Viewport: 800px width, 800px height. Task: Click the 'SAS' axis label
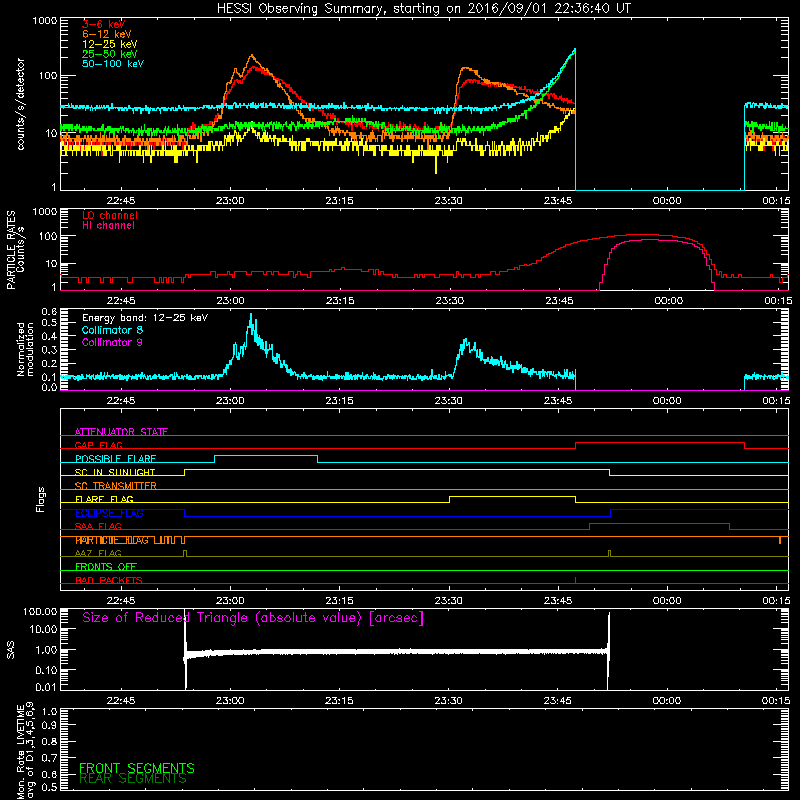11,650
